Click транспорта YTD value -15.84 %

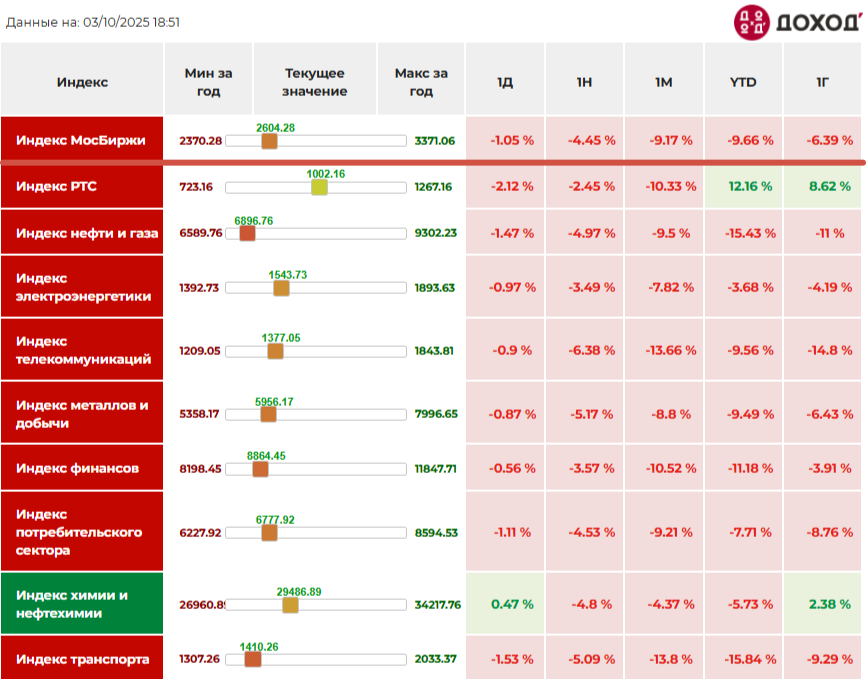750,659
